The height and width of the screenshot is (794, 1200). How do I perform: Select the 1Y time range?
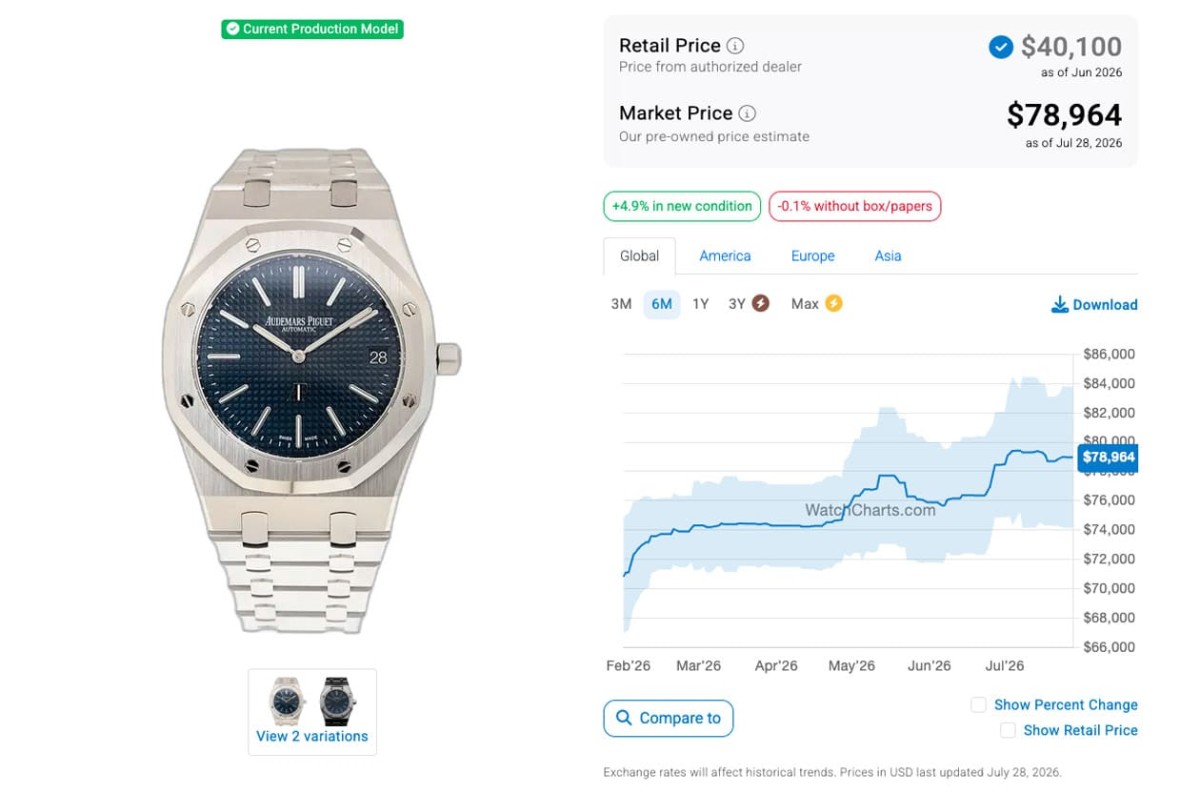tap(700, 304)
